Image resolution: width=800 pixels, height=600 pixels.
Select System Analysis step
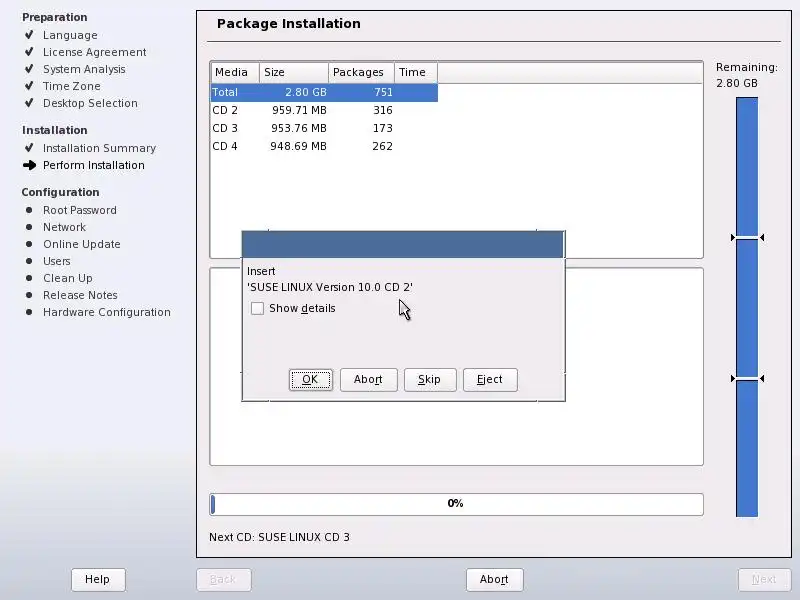coord(84,69)
